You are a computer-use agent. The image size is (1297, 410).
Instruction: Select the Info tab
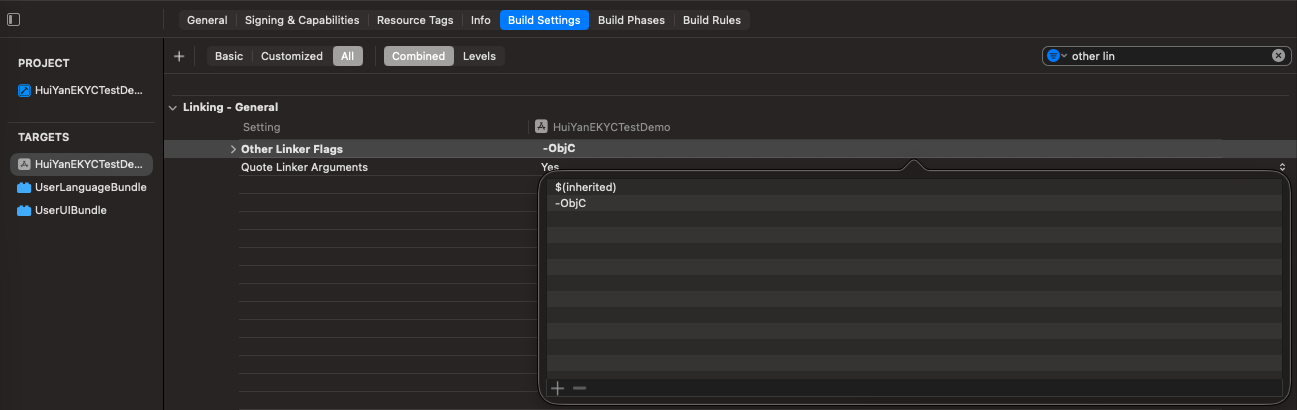tap(481, 20)
